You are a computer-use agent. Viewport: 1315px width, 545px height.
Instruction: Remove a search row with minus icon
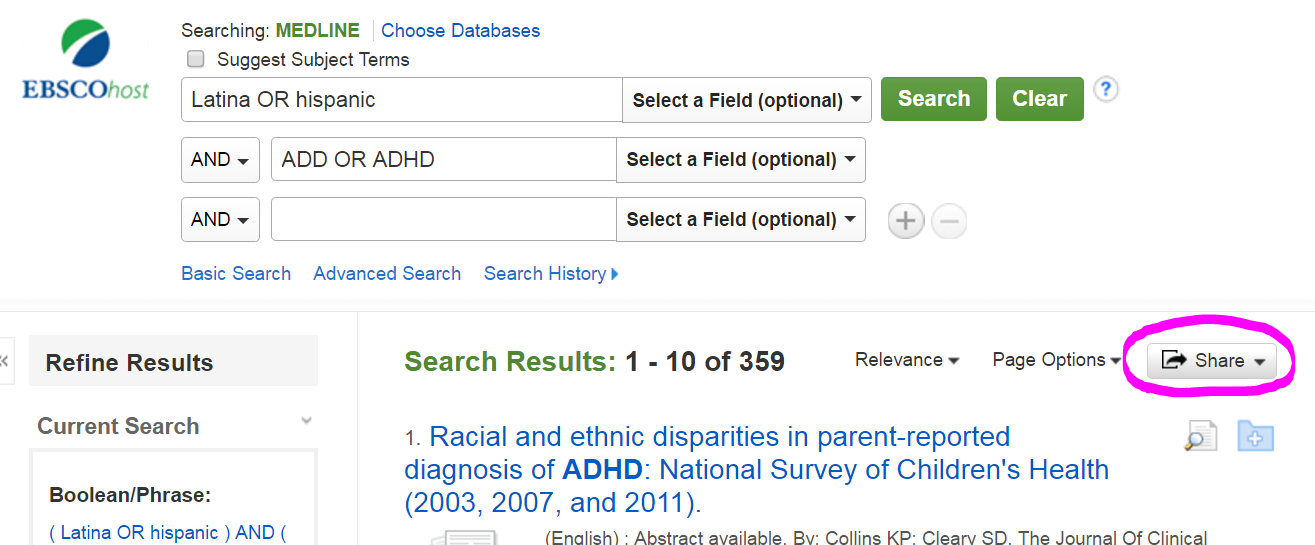pyautogui.click(x=949, y=221)
